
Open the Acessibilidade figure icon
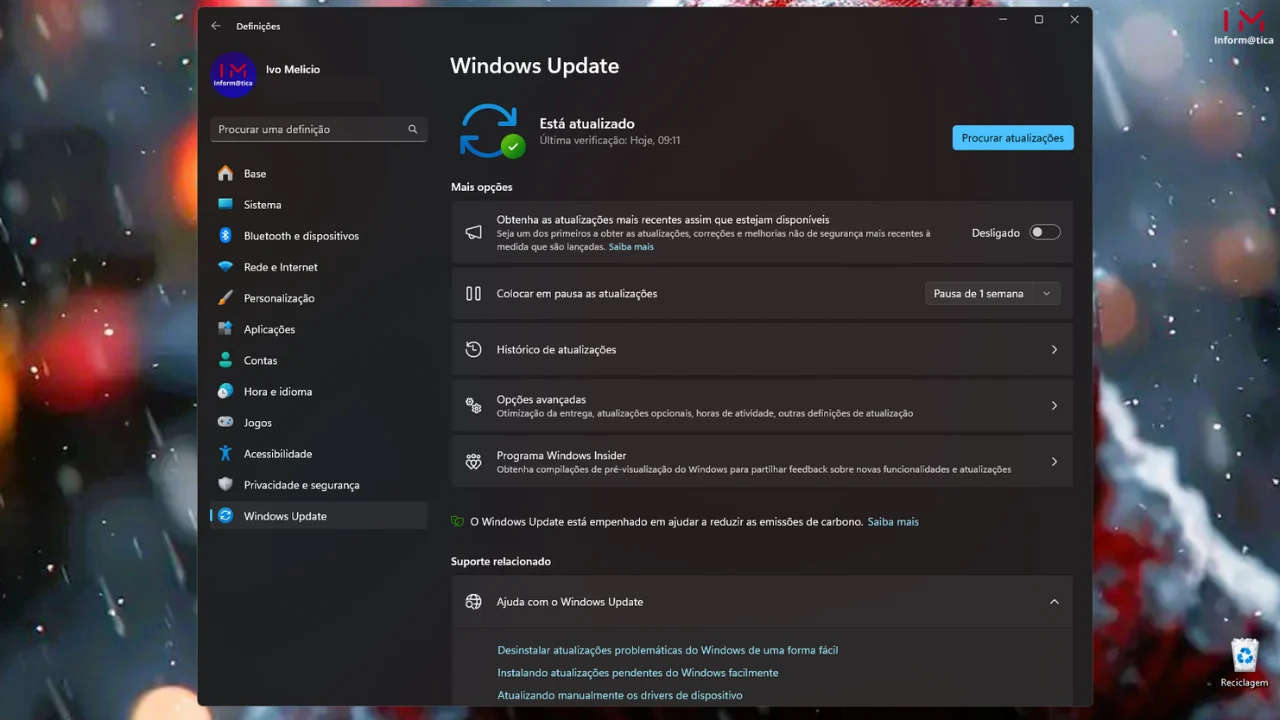tap(225, 453)
